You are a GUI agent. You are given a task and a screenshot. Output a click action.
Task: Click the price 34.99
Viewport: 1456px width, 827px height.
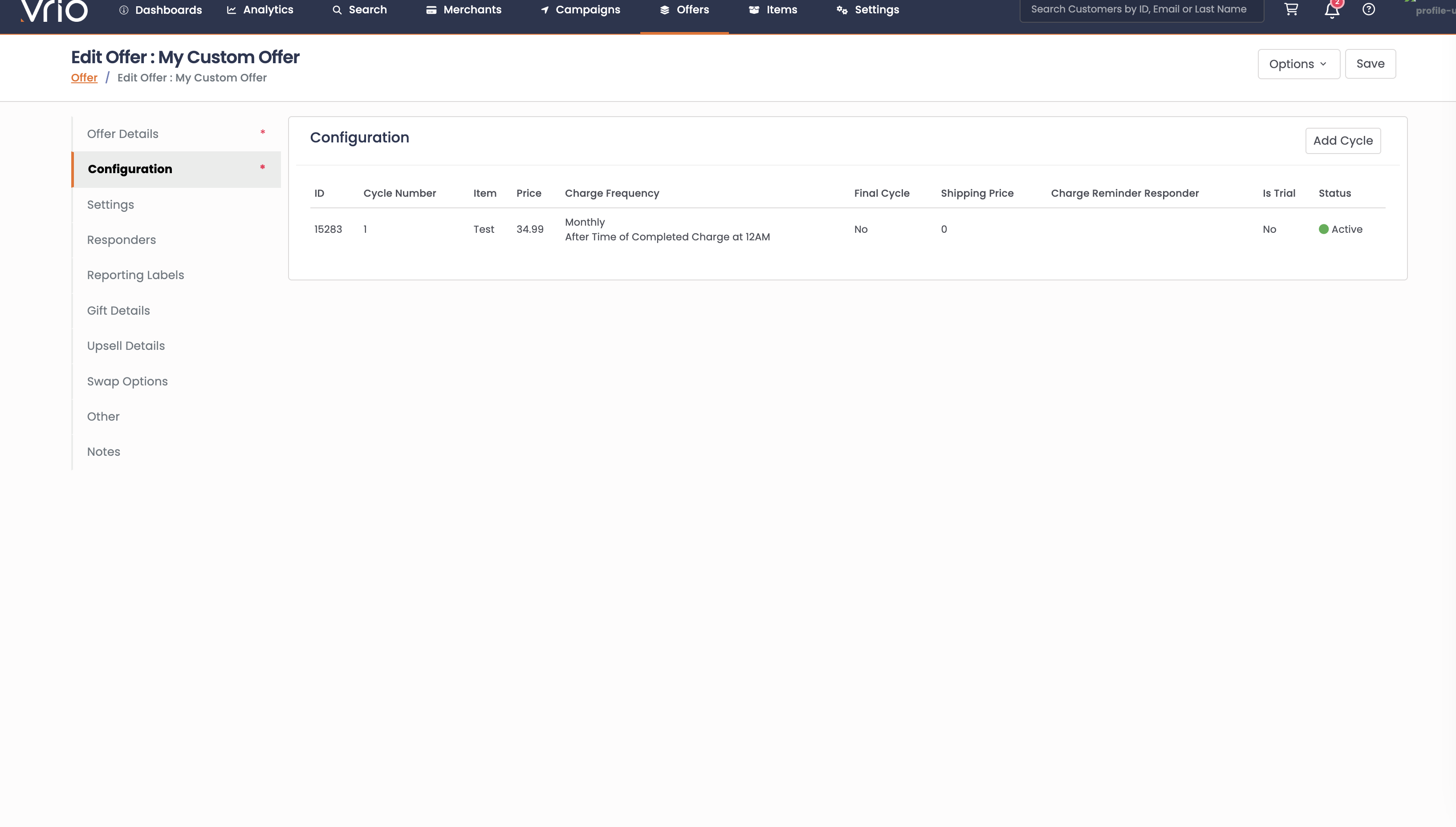pos(529,230)
